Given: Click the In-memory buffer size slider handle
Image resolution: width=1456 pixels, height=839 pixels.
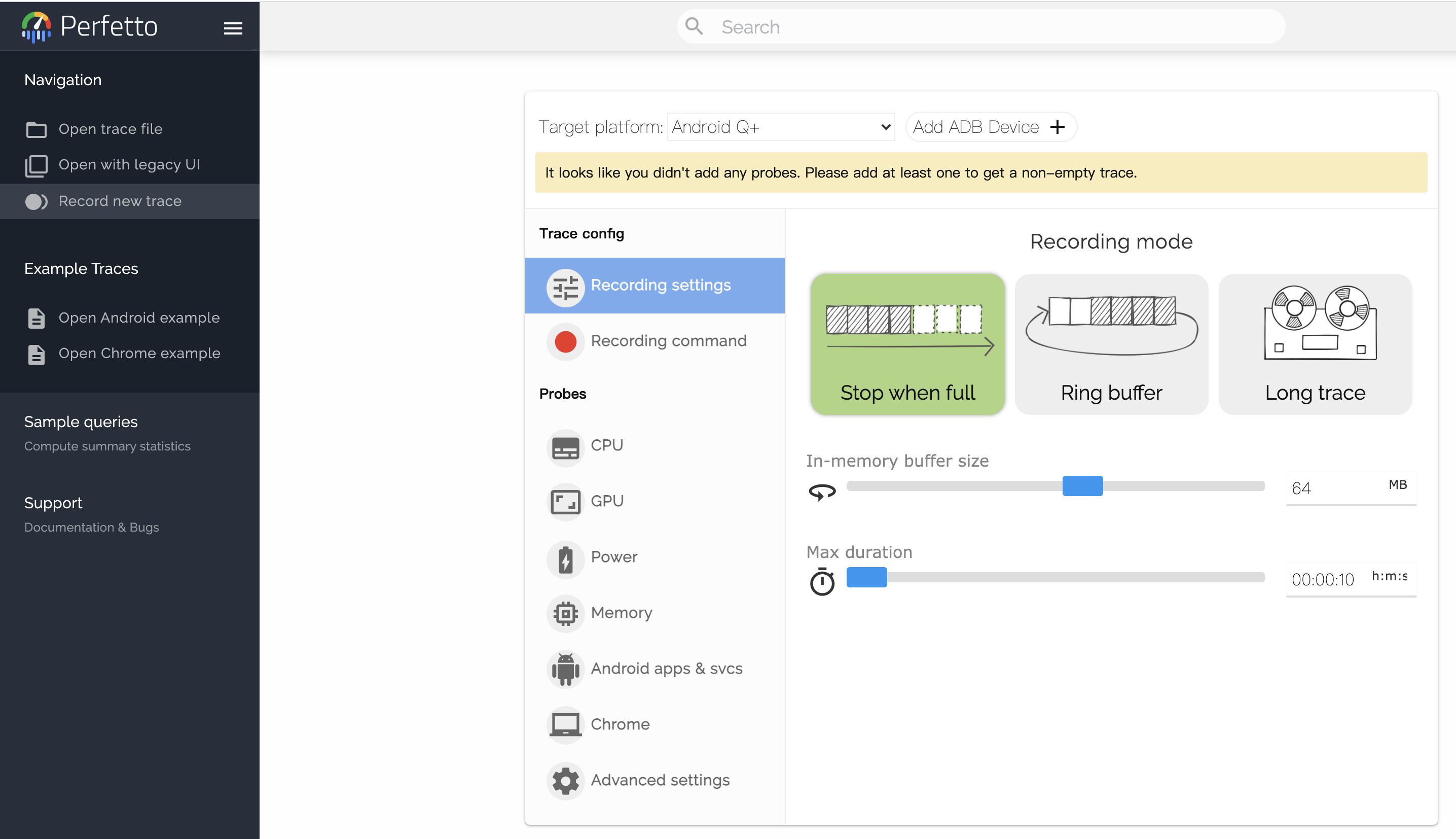Looking at the screenshot, I should click(1082, 486).
